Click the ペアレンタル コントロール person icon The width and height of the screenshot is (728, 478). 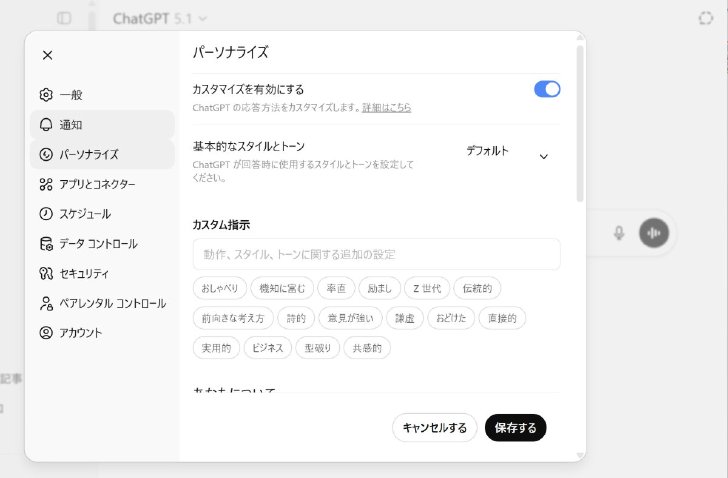pos(46,304)
